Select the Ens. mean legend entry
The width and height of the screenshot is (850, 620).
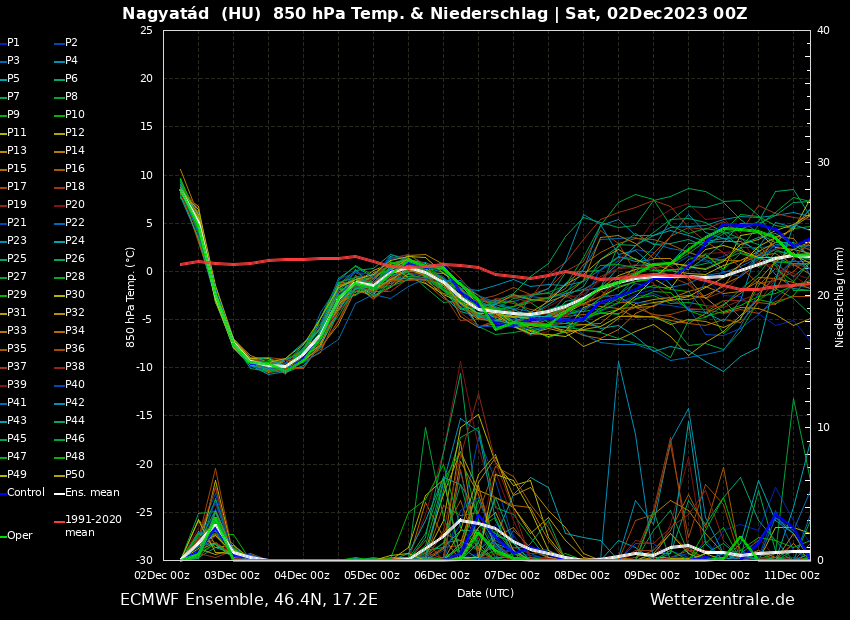pos(92,493)
